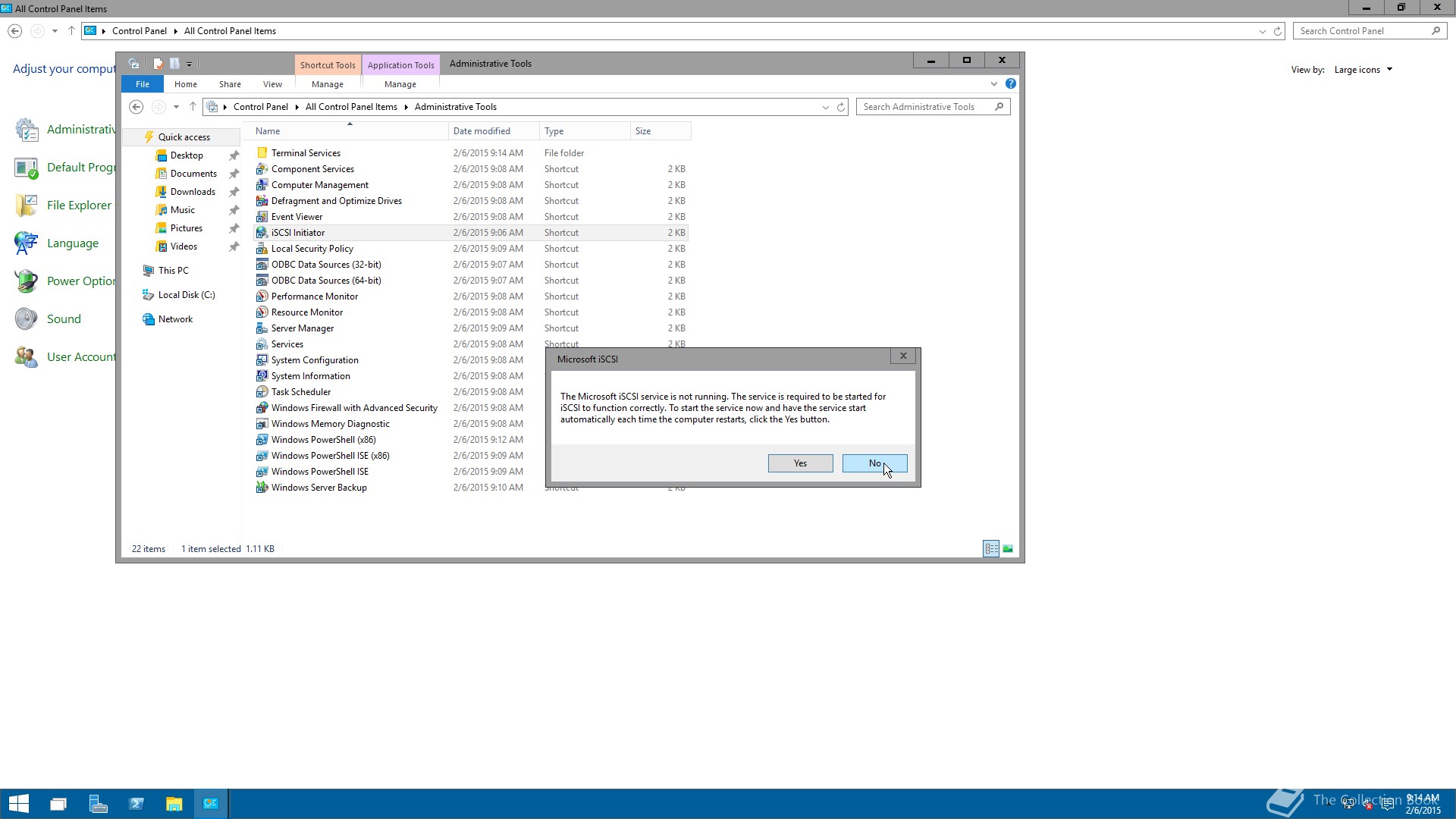The width and height of the screenshot is (1456, 819).
Task: Open Downloads in the navigation pane
Action: [193, 192]
